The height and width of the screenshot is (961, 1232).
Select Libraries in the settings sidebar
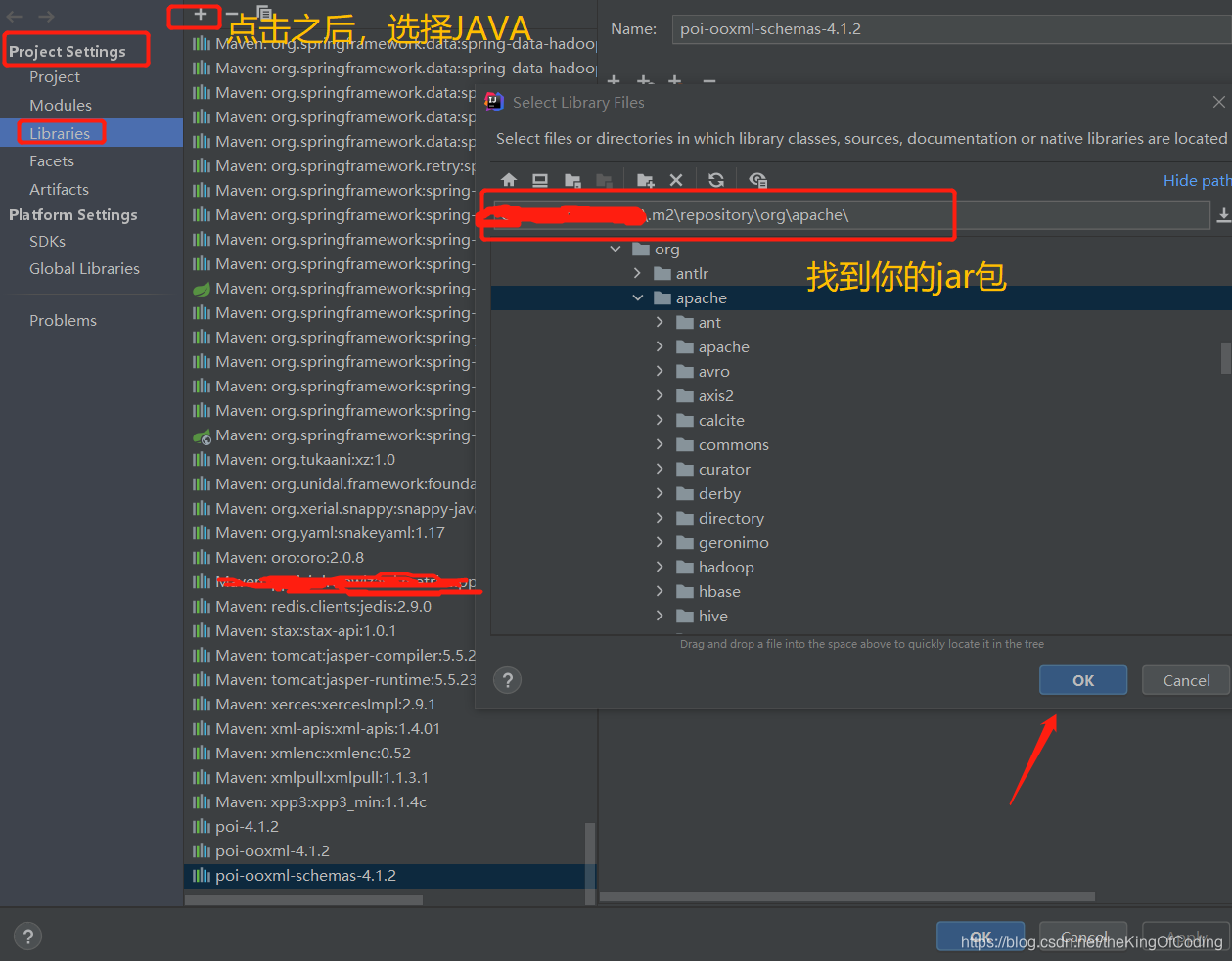(x=60, y=133)
